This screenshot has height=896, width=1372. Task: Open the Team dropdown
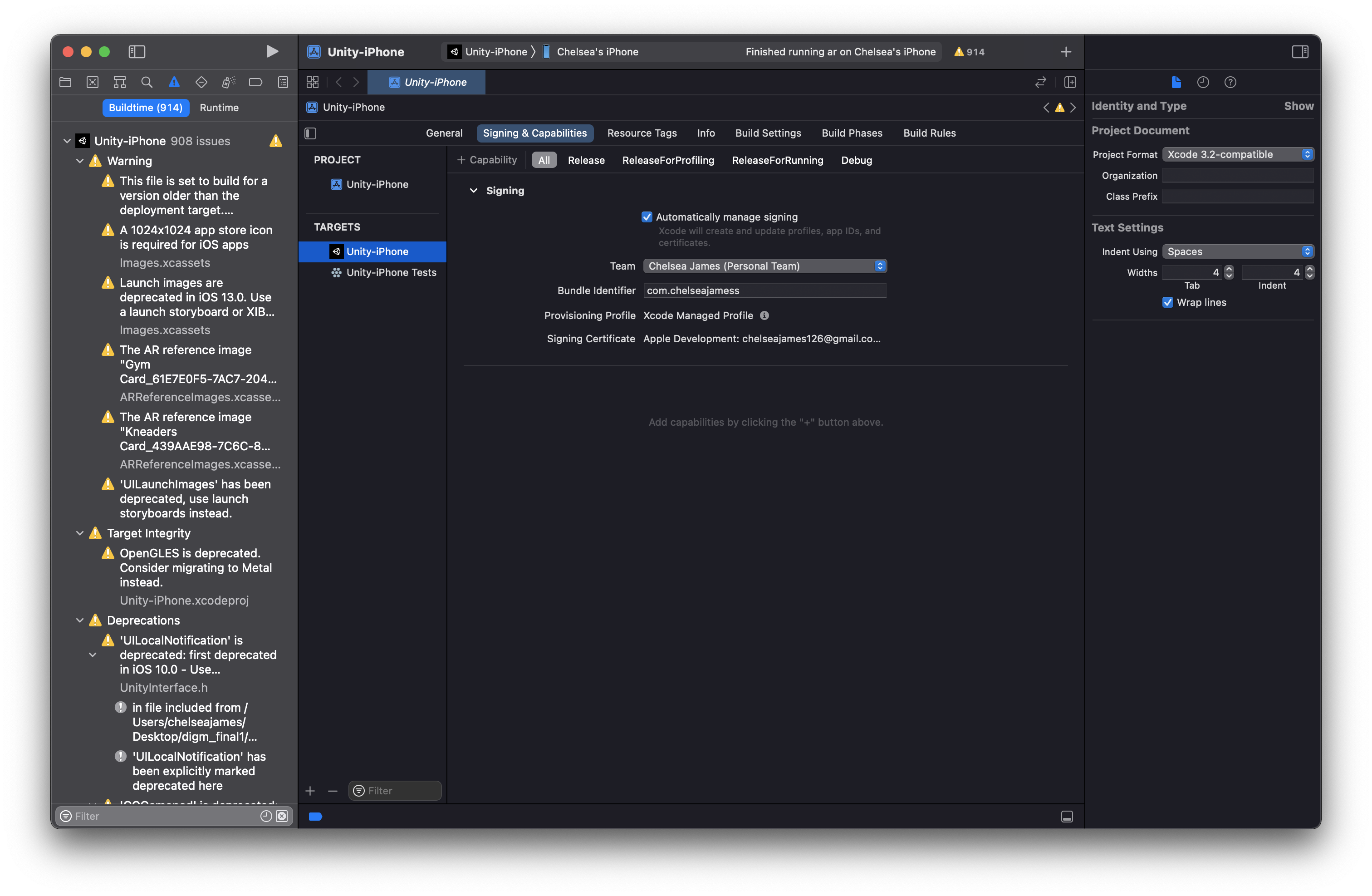coord(764,266)
